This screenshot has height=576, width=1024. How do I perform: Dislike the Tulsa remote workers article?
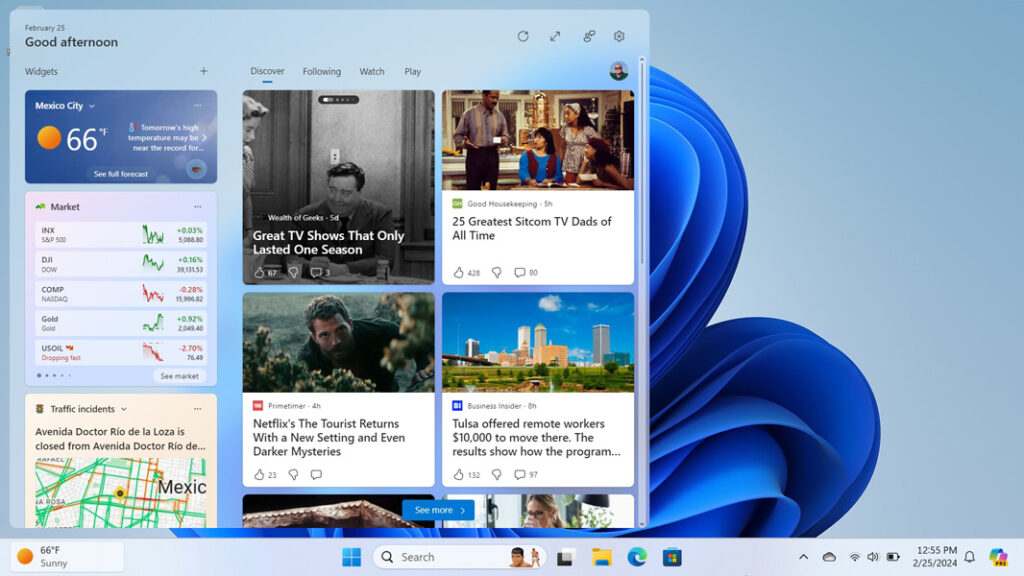[497, 475]
